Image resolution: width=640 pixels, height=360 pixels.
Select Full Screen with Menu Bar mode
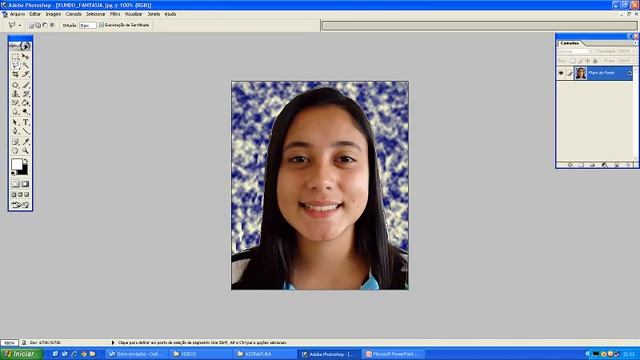(x=20, y=195)
